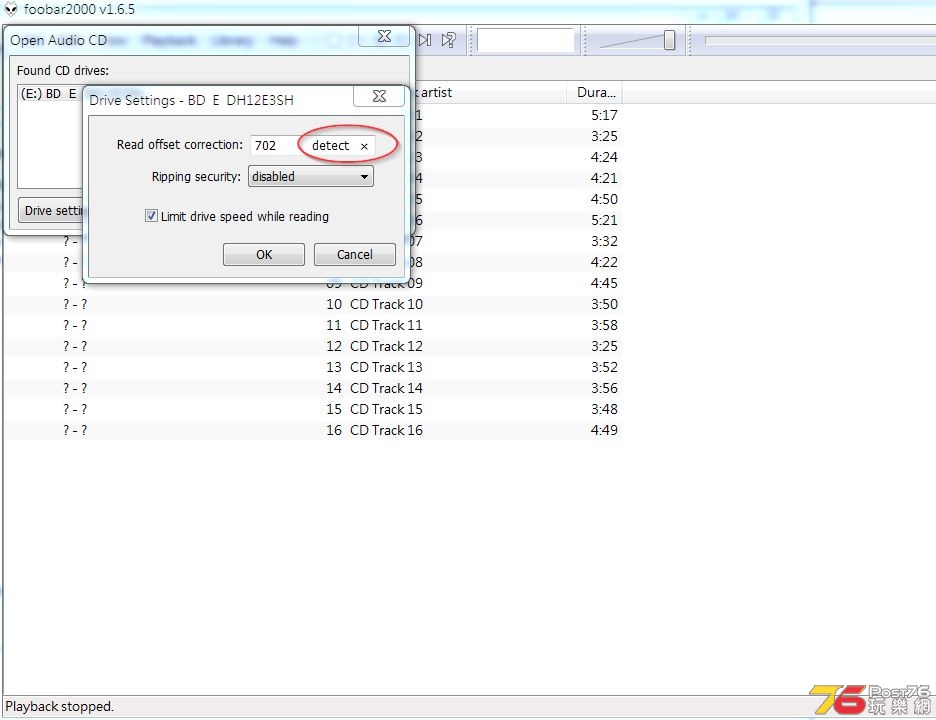The width and height of the screenshot is (936, 720).
Task: Confirm Drive Settings with OK
Action: pyautogui.click(x=264, y=254)
